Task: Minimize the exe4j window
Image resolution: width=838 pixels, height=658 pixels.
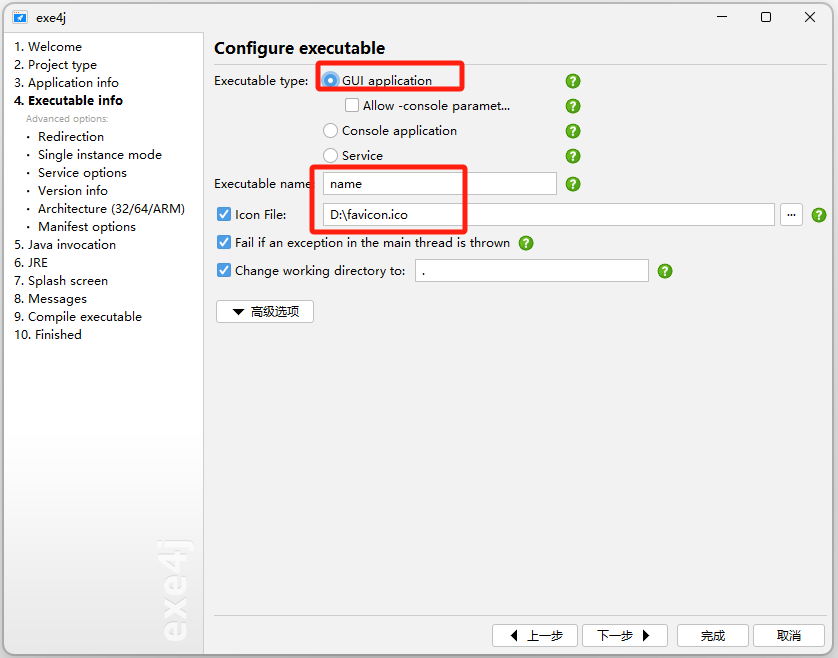Action: (722, 17)
